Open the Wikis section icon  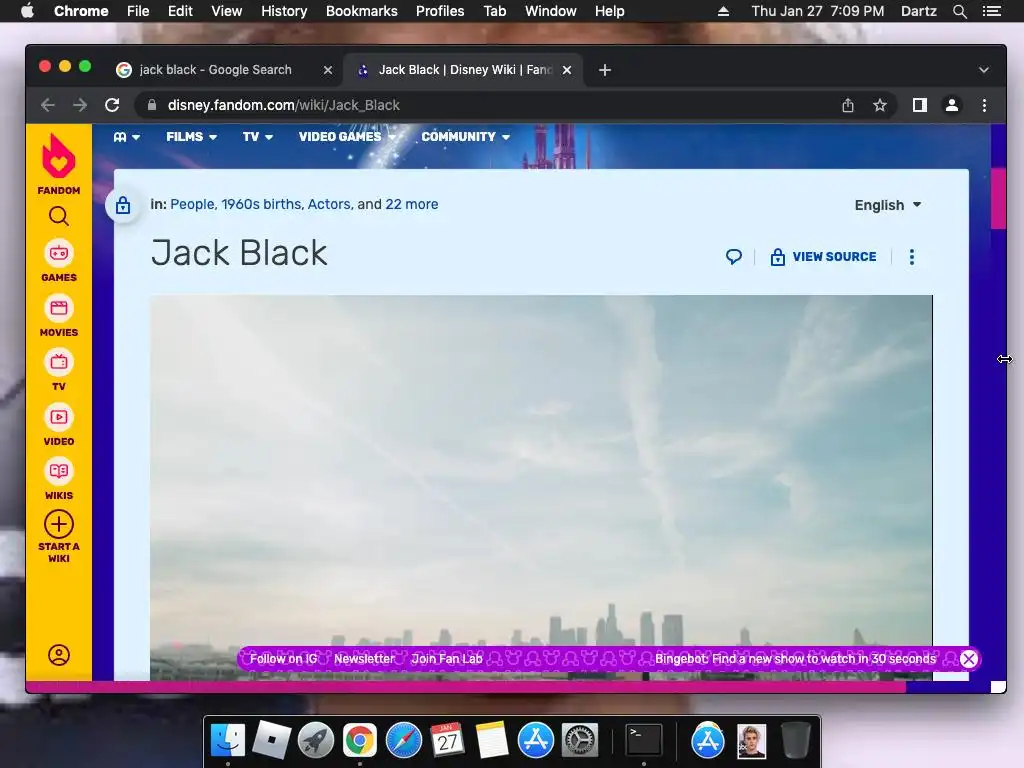(x=59, y=472)
